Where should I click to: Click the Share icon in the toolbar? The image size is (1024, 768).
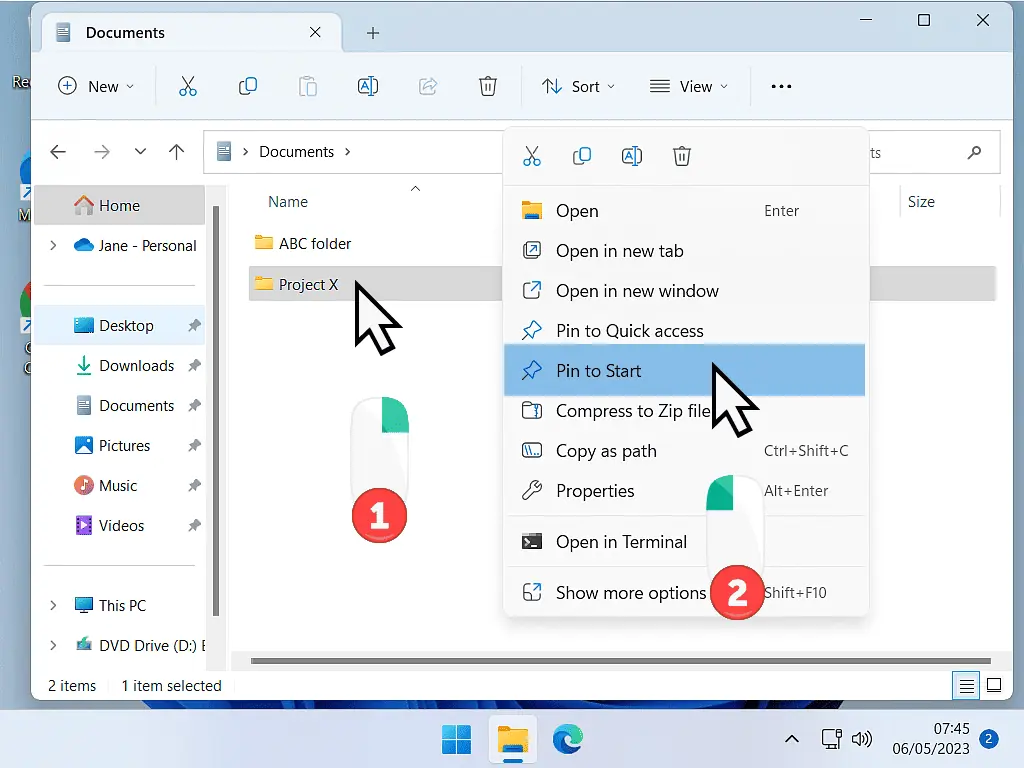click(428, 86)
